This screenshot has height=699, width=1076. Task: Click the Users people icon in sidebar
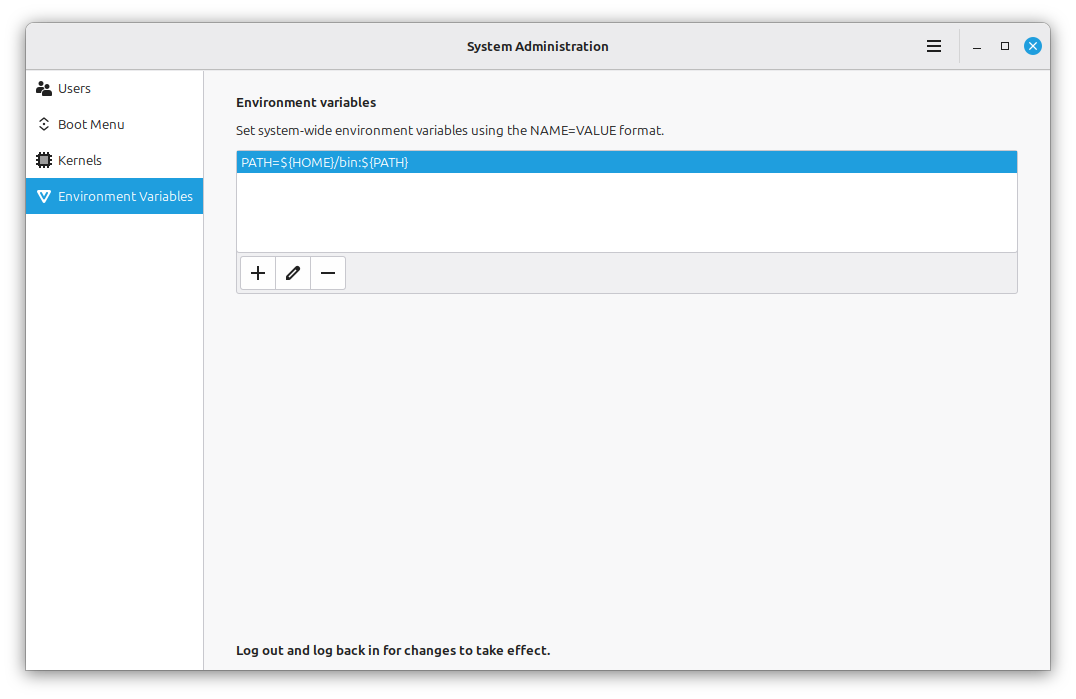coord(44,88)
